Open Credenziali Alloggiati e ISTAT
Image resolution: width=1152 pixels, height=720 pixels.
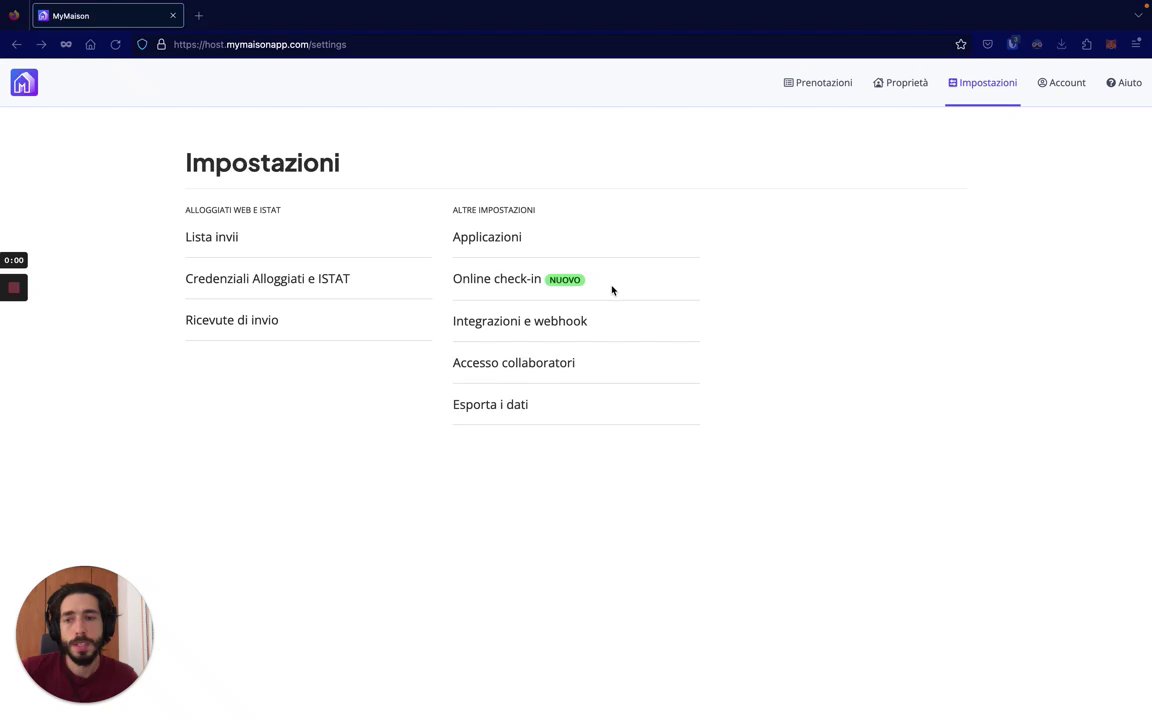267,278
